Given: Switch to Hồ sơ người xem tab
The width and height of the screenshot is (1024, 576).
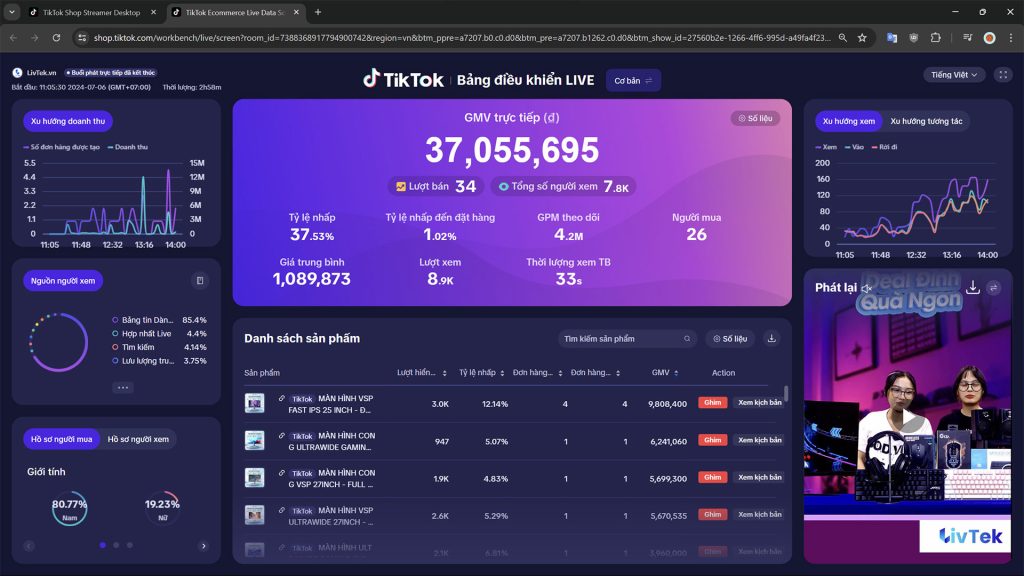Looking at the screenshot, I should 138,439.
